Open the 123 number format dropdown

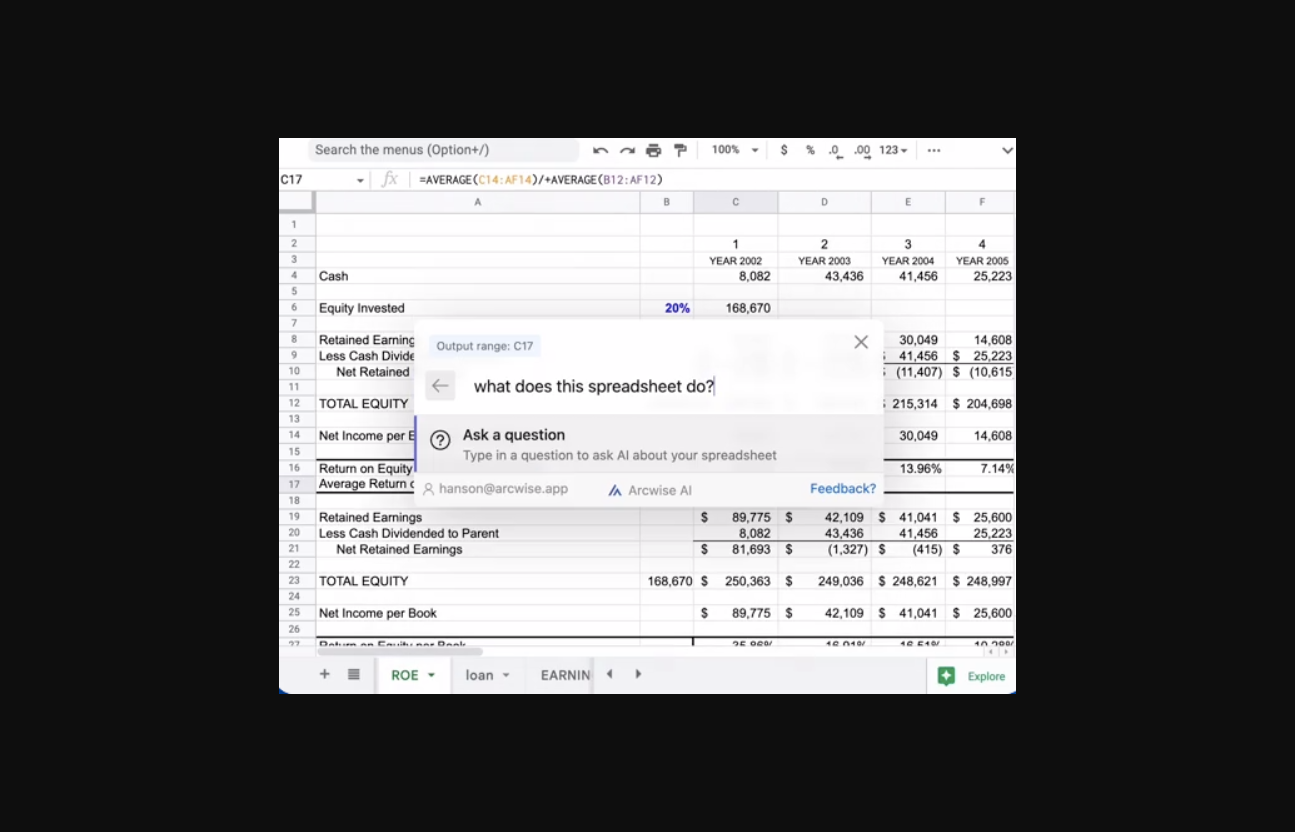[x=893, y=150]
